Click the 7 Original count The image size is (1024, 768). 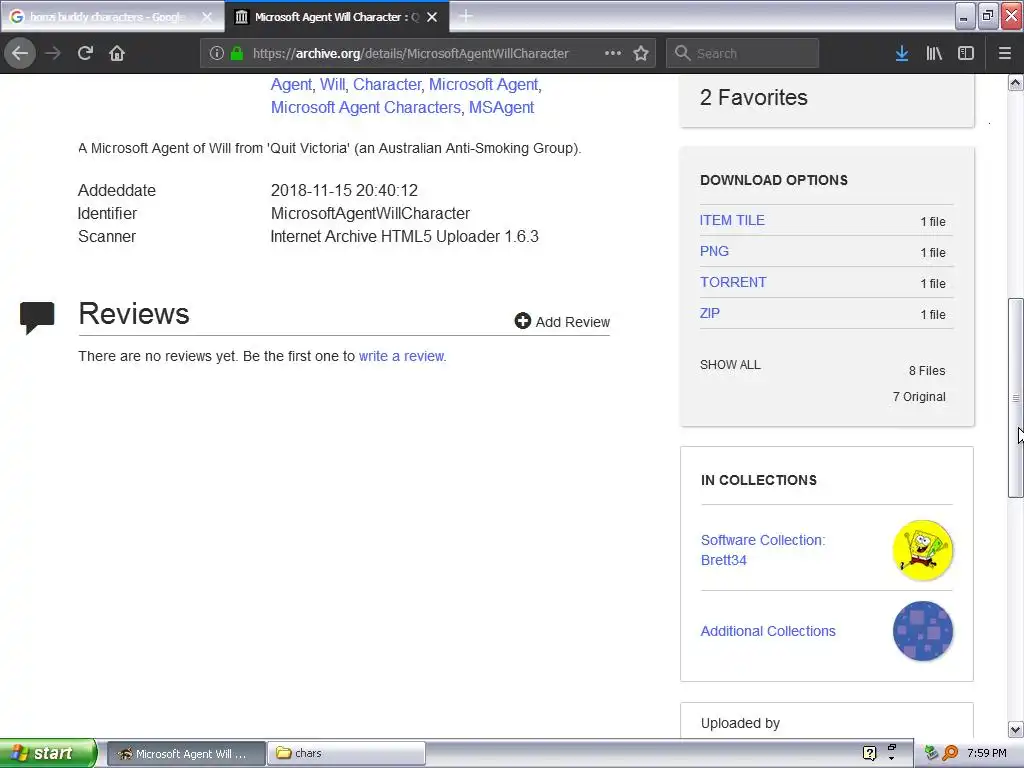point(919,396)
